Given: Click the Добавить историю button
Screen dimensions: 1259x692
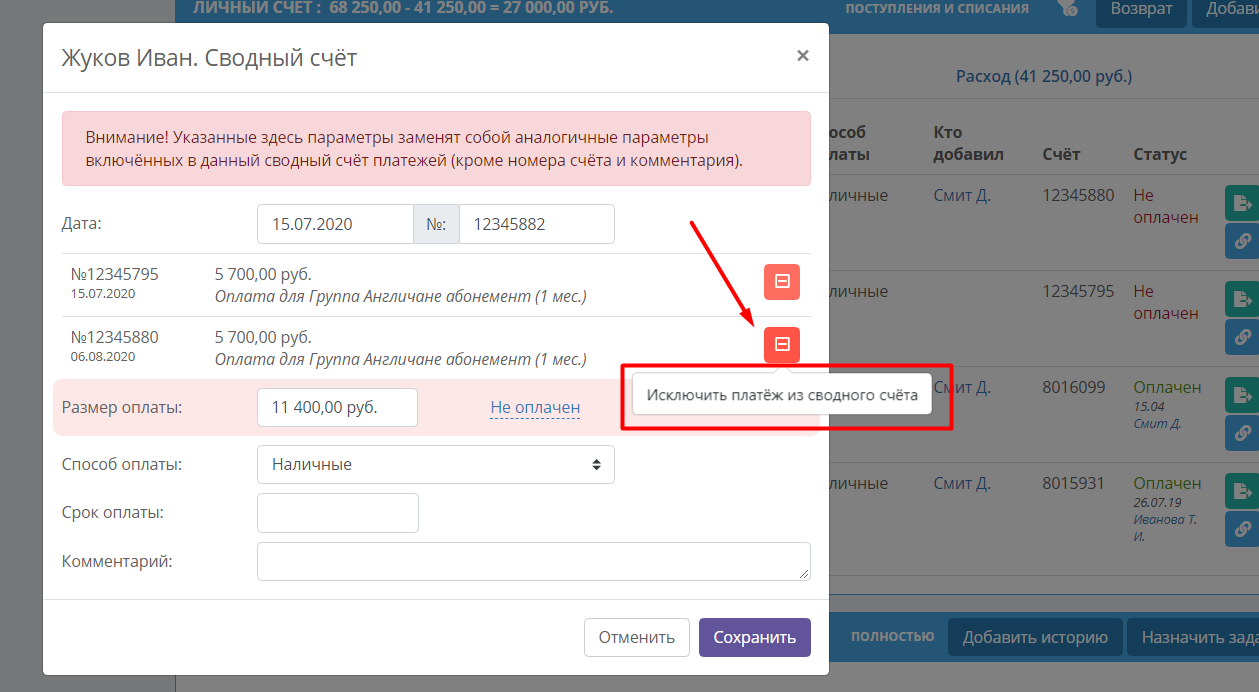Looking at the screenshot, I should pos(1035,637).
